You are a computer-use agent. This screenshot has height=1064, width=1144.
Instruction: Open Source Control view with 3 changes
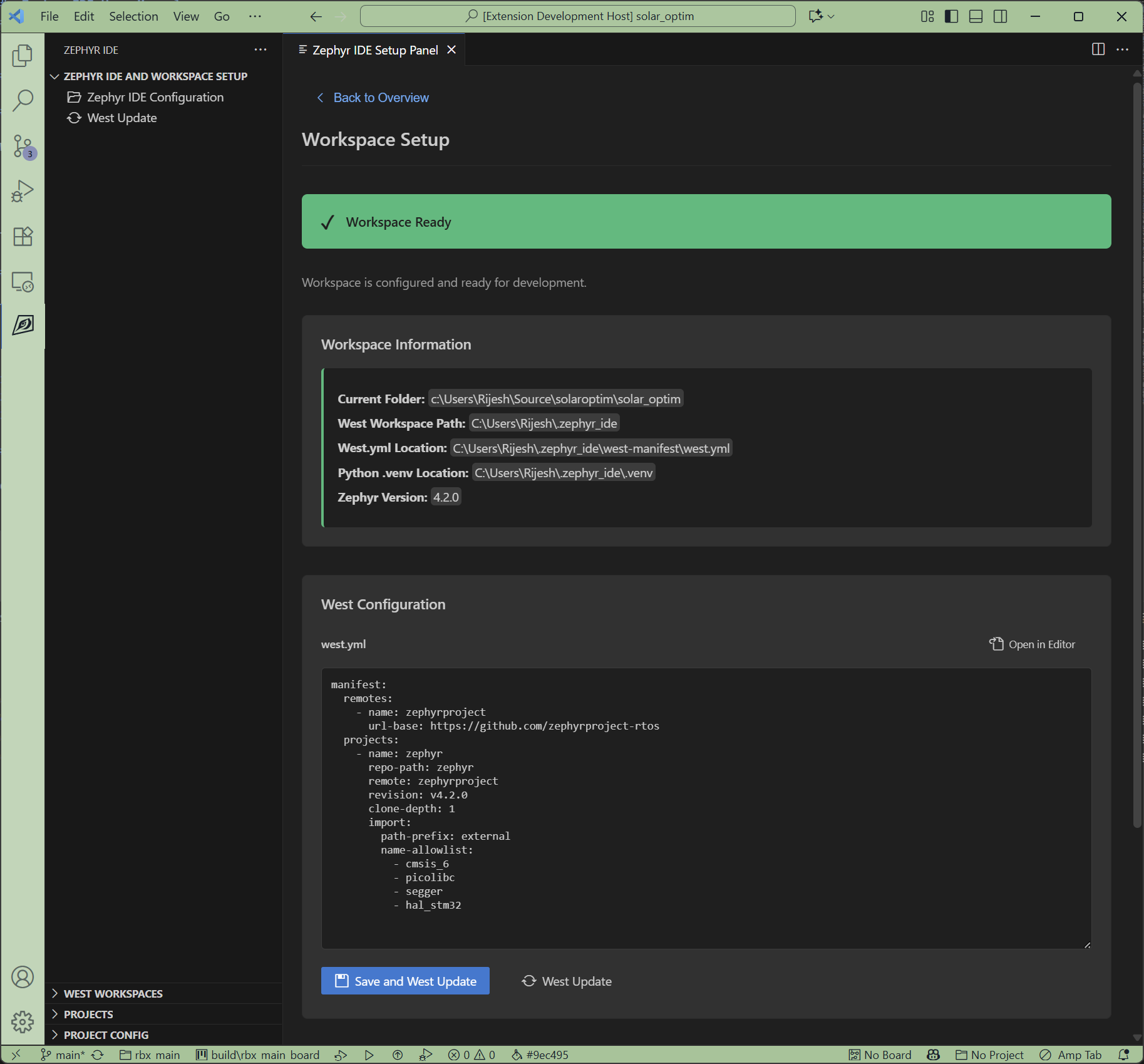point(23,146)
